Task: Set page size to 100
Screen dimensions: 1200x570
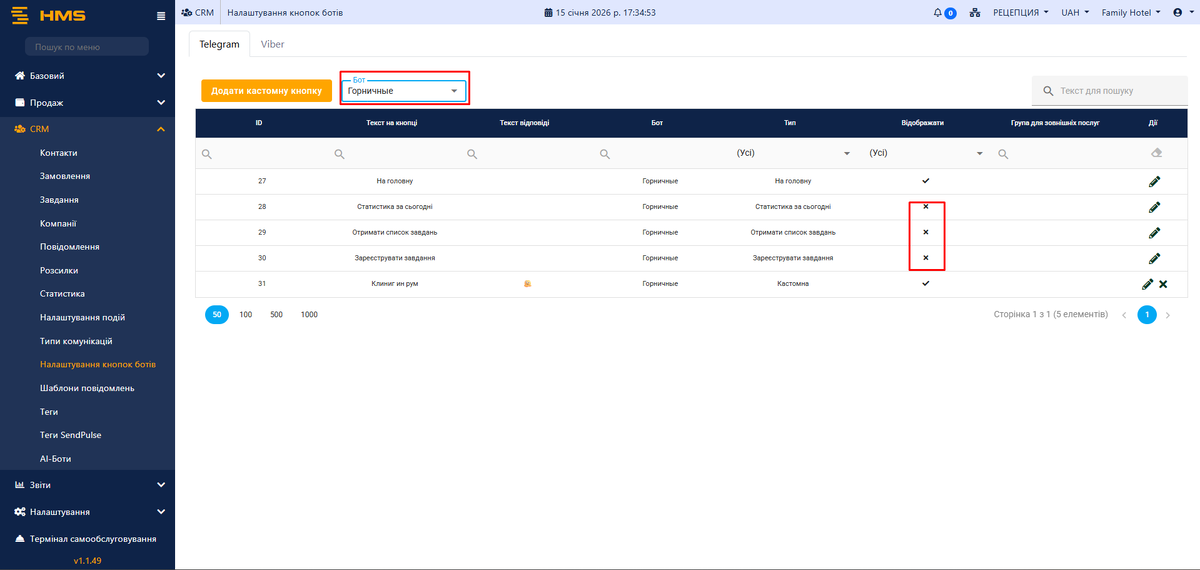Action: coord(245,314)
